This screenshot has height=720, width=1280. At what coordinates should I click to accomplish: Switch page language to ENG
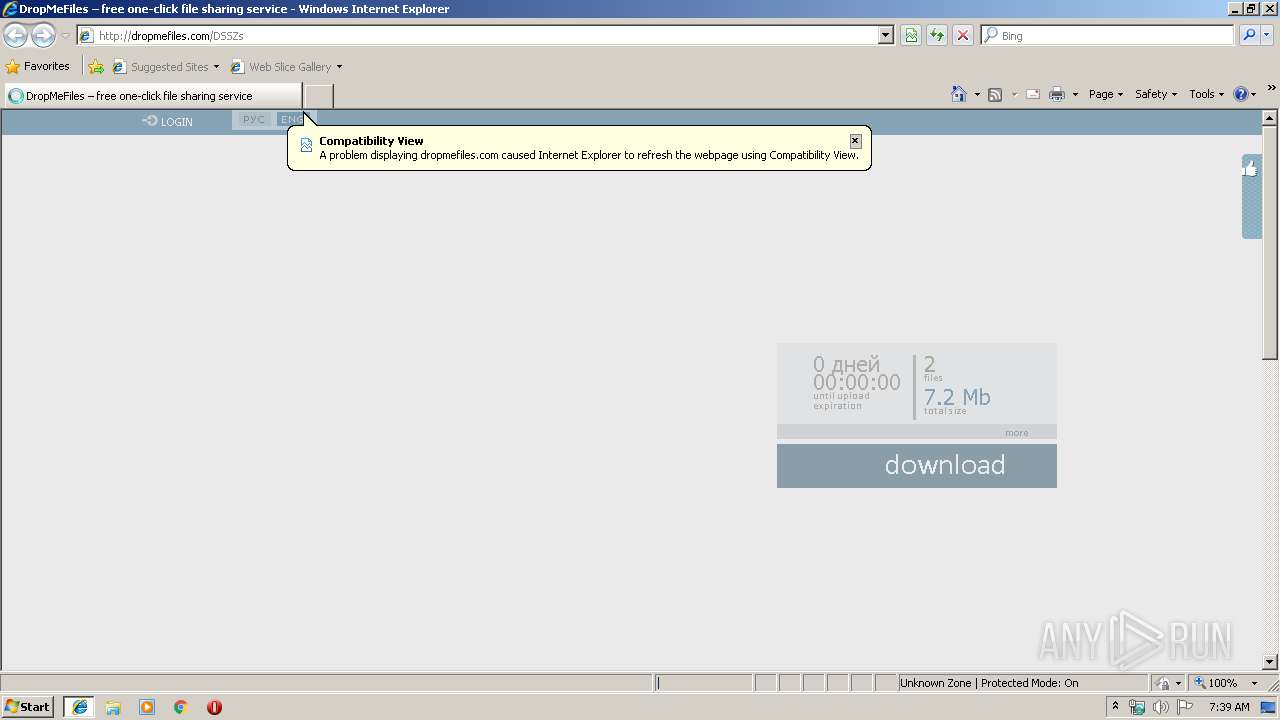point(292,120)
